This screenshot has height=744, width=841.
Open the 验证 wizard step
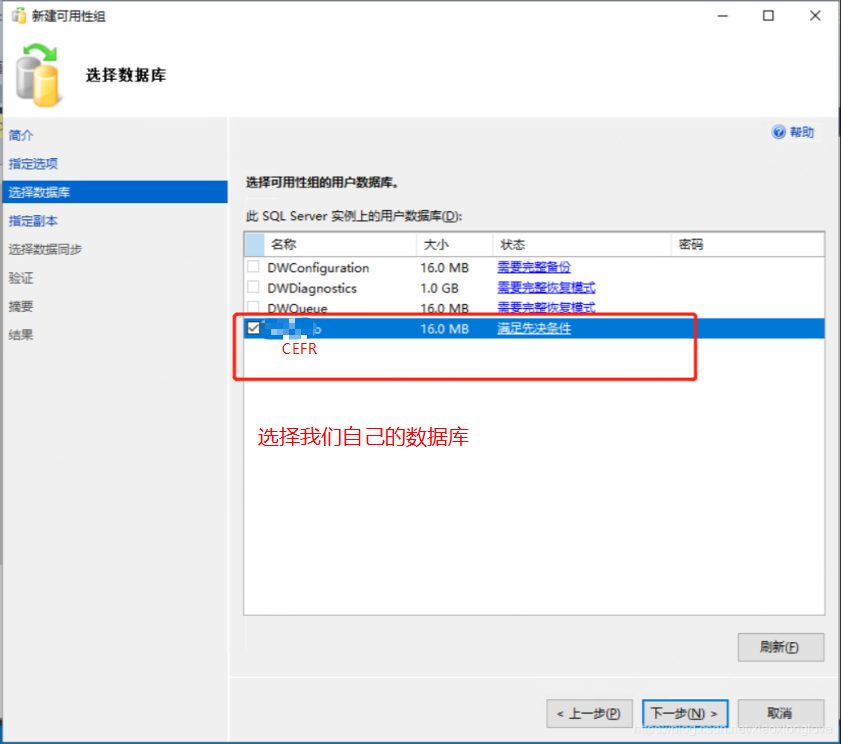pyautogui.click(x=21, y=278)
